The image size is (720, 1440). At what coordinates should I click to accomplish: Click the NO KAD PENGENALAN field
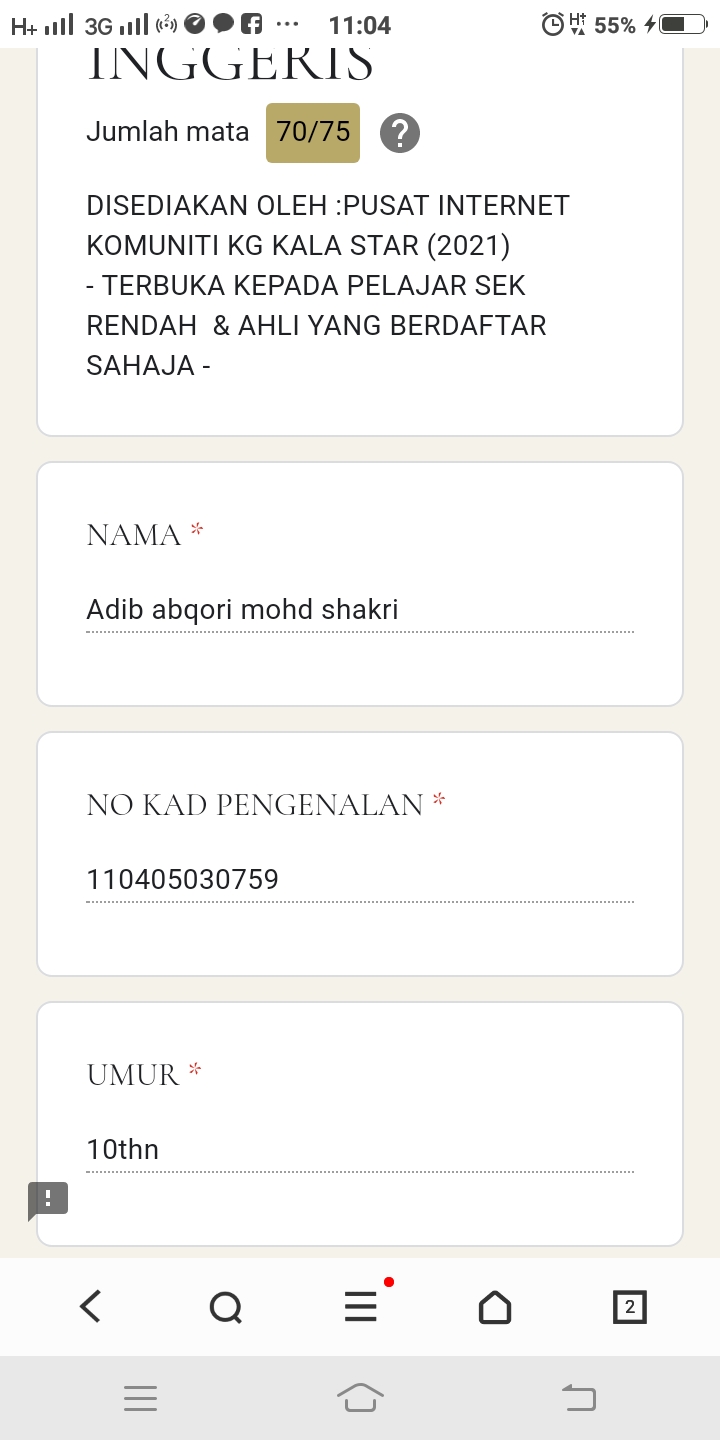360,880
